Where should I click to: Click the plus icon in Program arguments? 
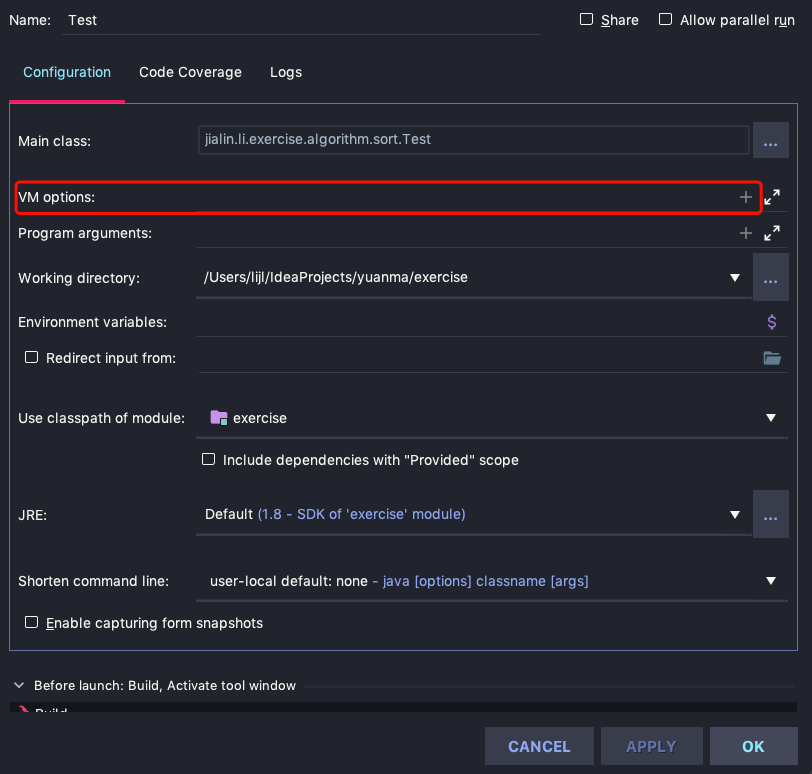(745, 233)
